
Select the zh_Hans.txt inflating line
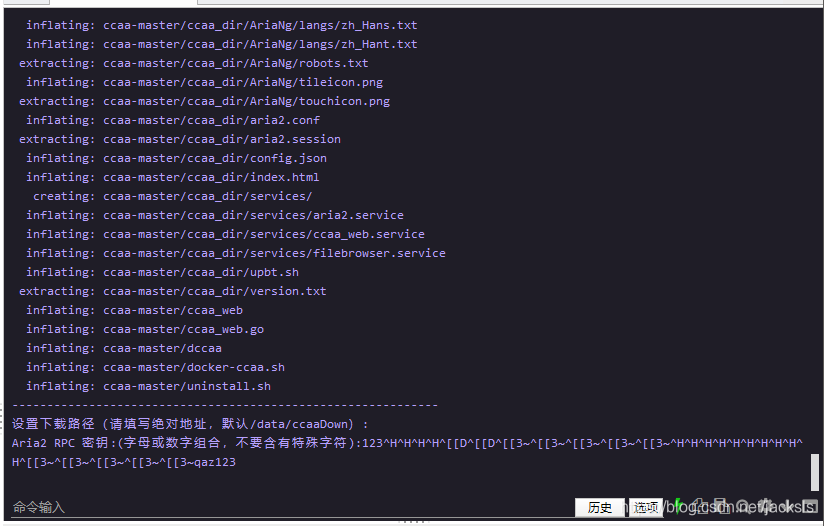pos(222,25)
